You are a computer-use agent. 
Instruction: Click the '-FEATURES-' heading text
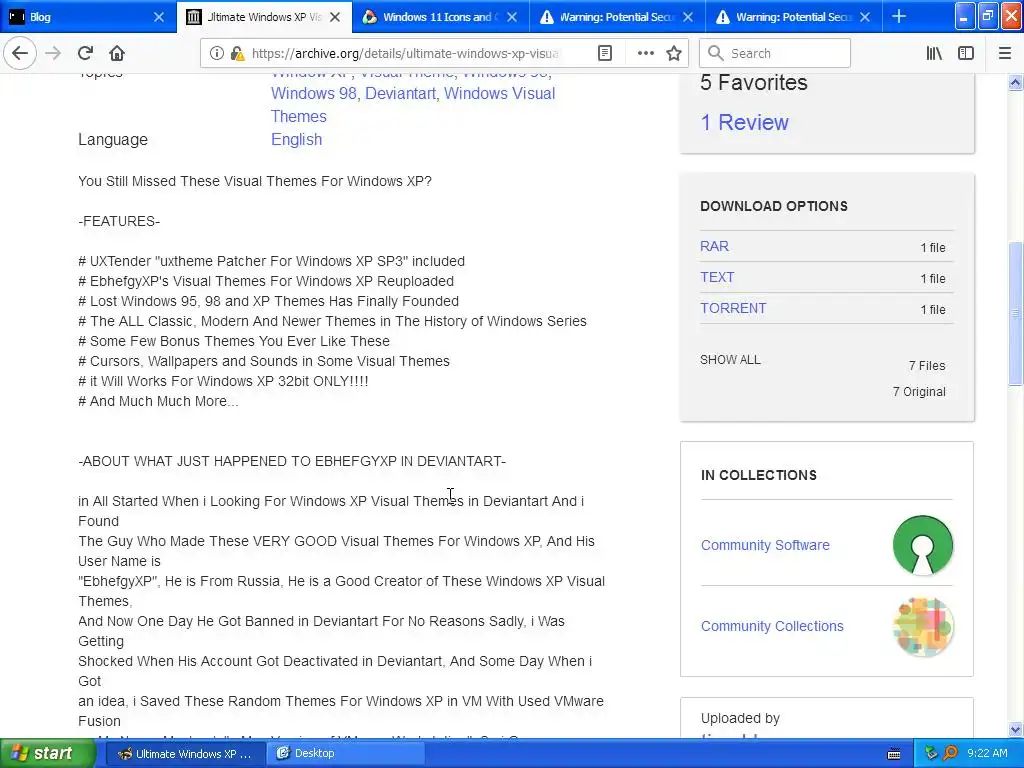click(x=119, y=221)
